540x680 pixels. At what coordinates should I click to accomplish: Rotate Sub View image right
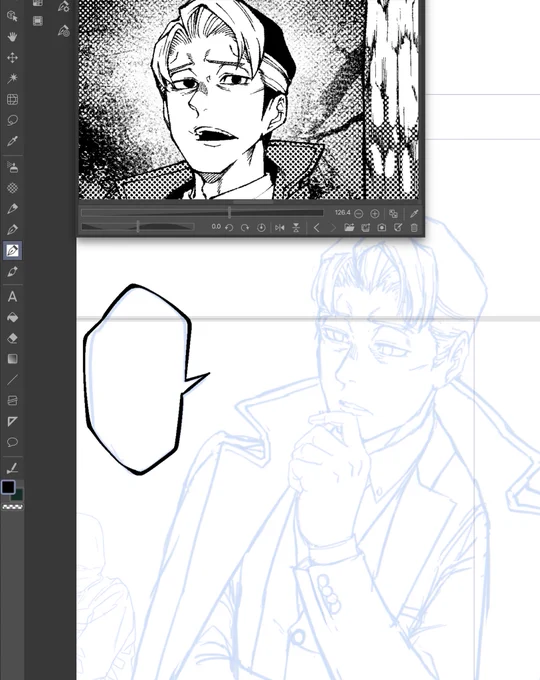click(245, 228)
